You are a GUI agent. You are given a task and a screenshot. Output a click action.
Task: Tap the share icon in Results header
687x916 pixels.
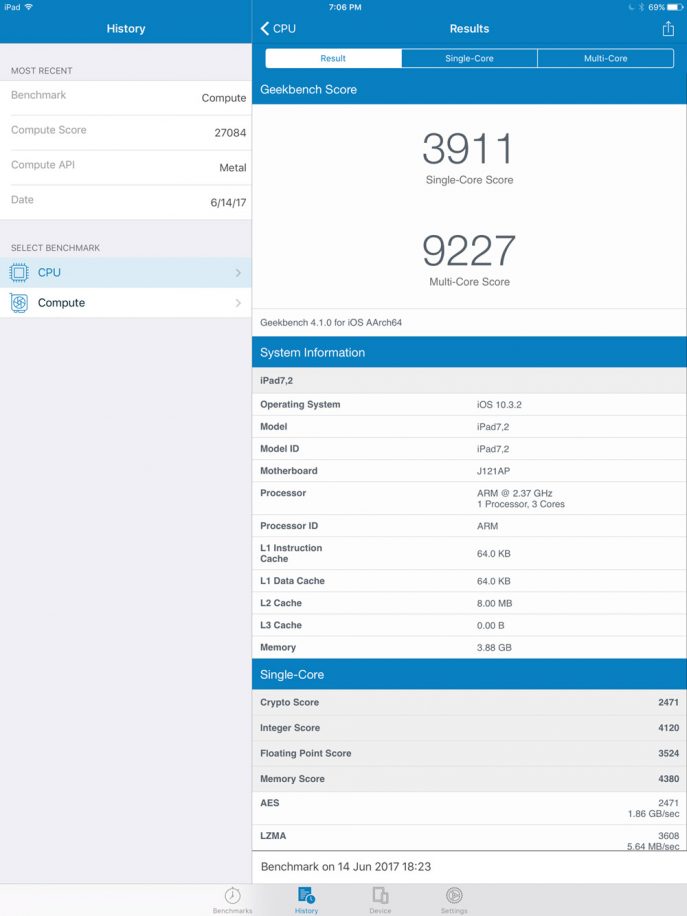click(x=668, y=28)
